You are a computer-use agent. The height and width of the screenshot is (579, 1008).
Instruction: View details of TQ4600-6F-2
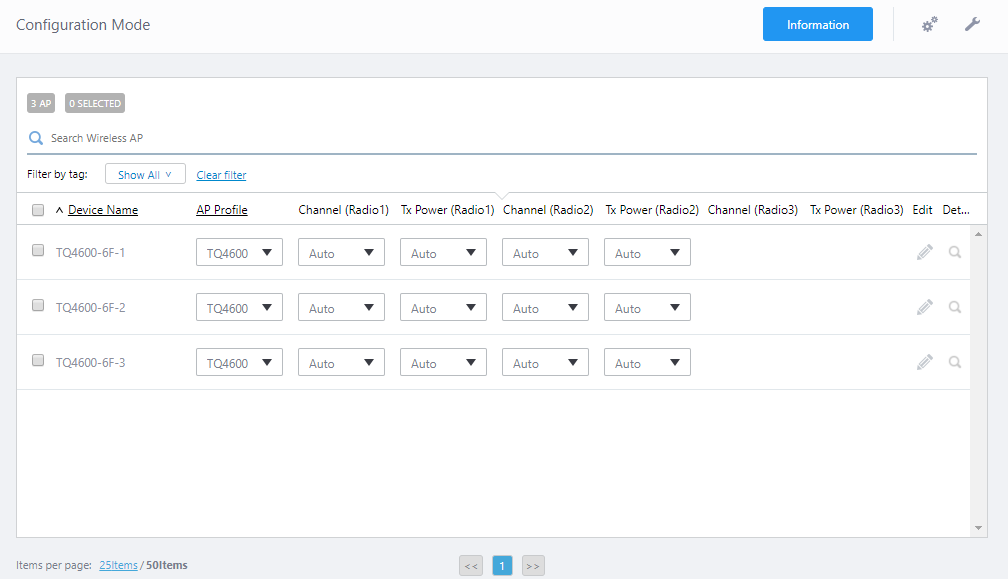coord(955,307)
